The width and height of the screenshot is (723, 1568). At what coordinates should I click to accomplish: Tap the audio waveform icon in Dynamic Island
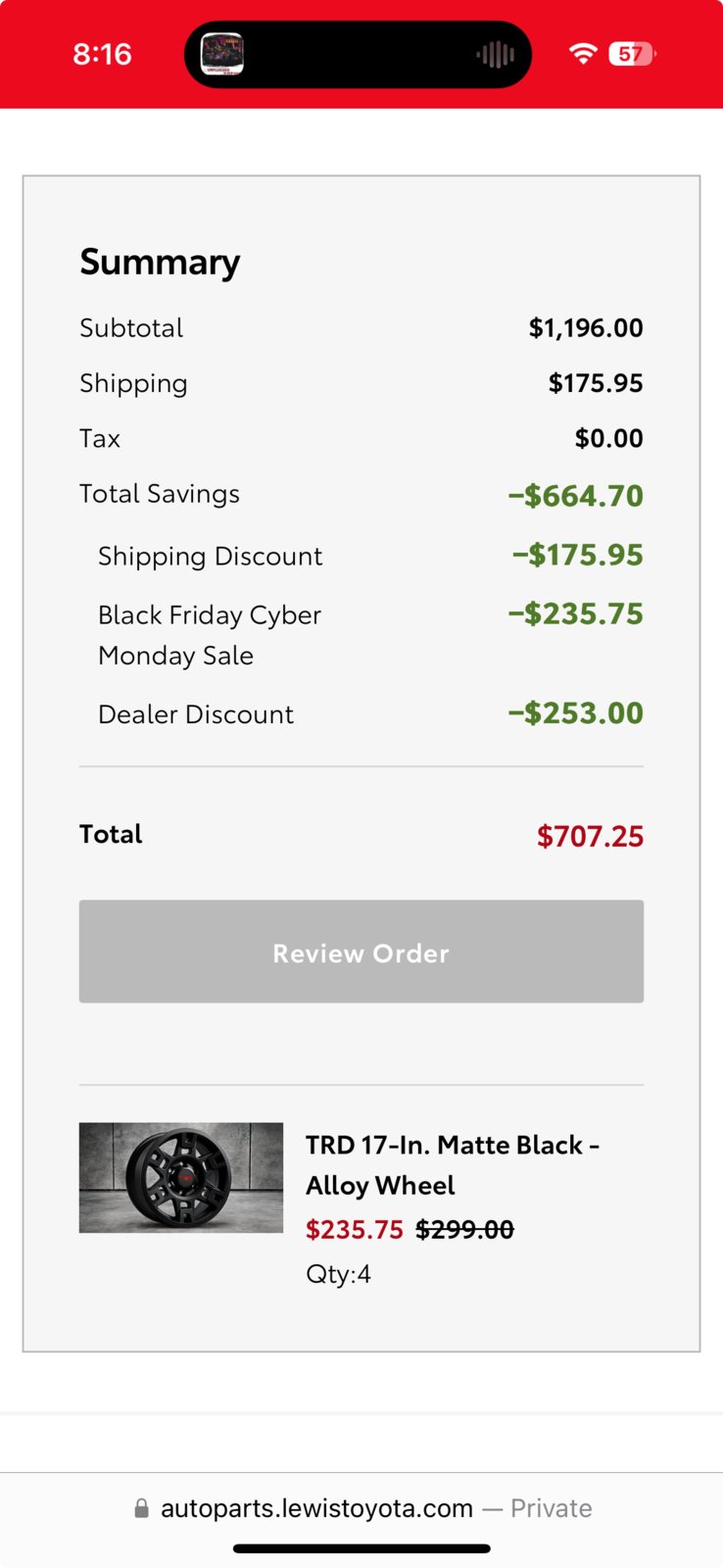(x=496, y=55)
